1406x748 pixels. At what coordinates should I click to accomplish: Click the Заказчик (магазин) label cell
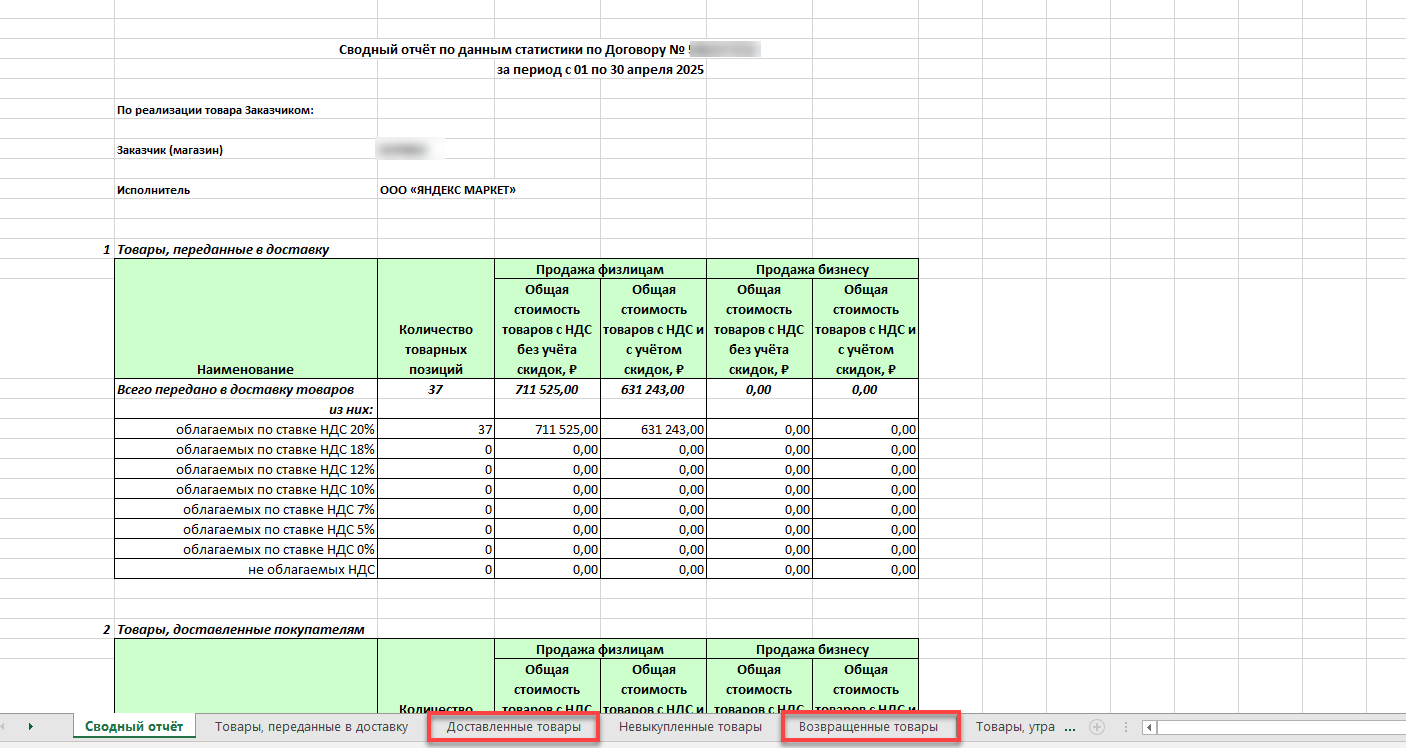[170, 150]
